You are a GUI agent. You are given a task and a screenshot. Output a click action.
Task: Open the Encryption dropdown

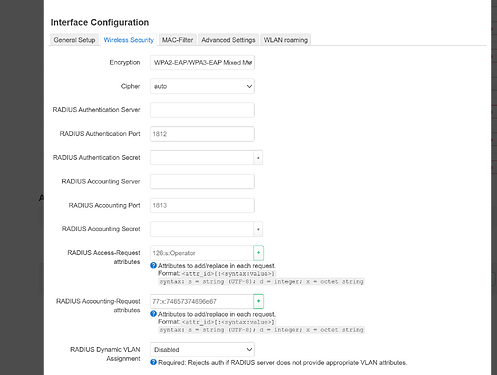point(202,63)
